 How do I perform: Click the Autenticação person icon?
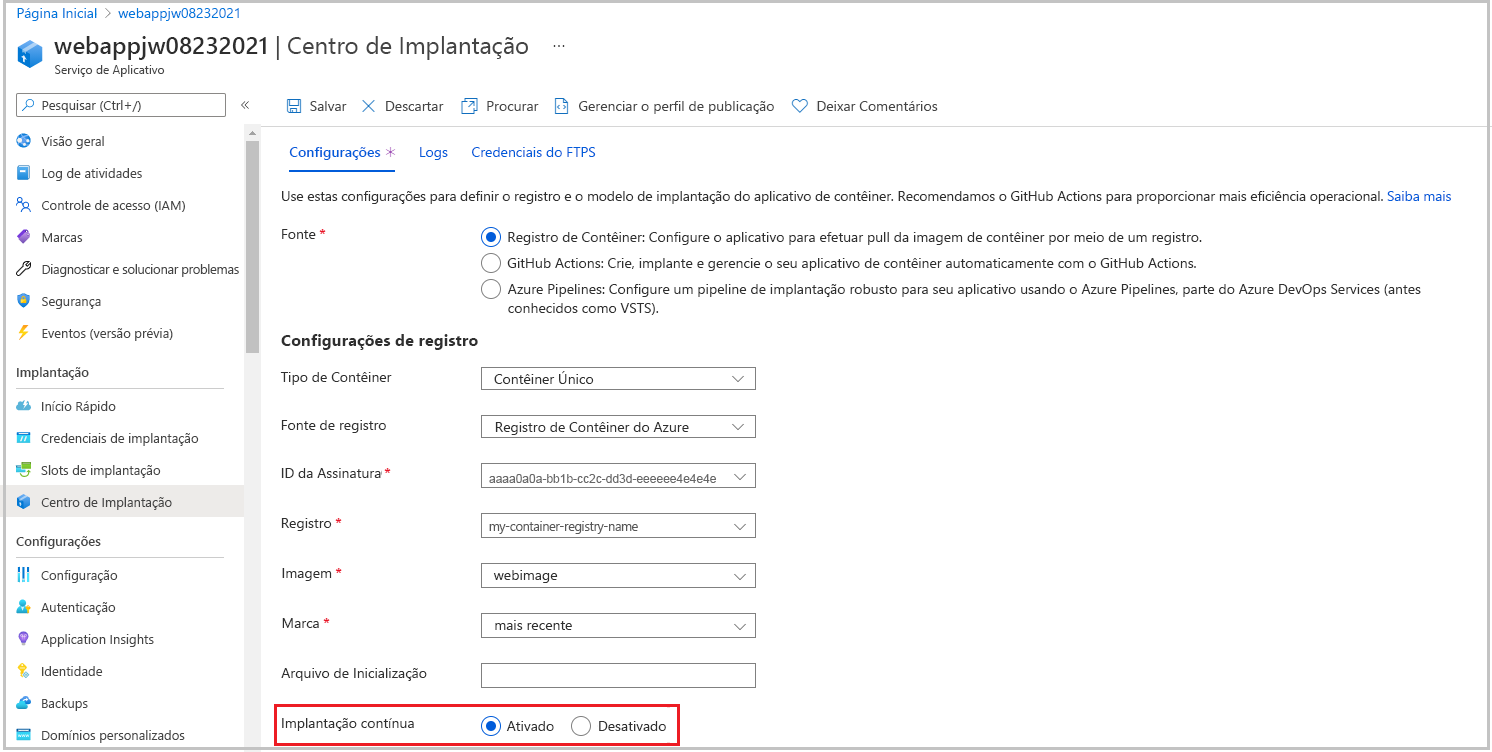24,607
